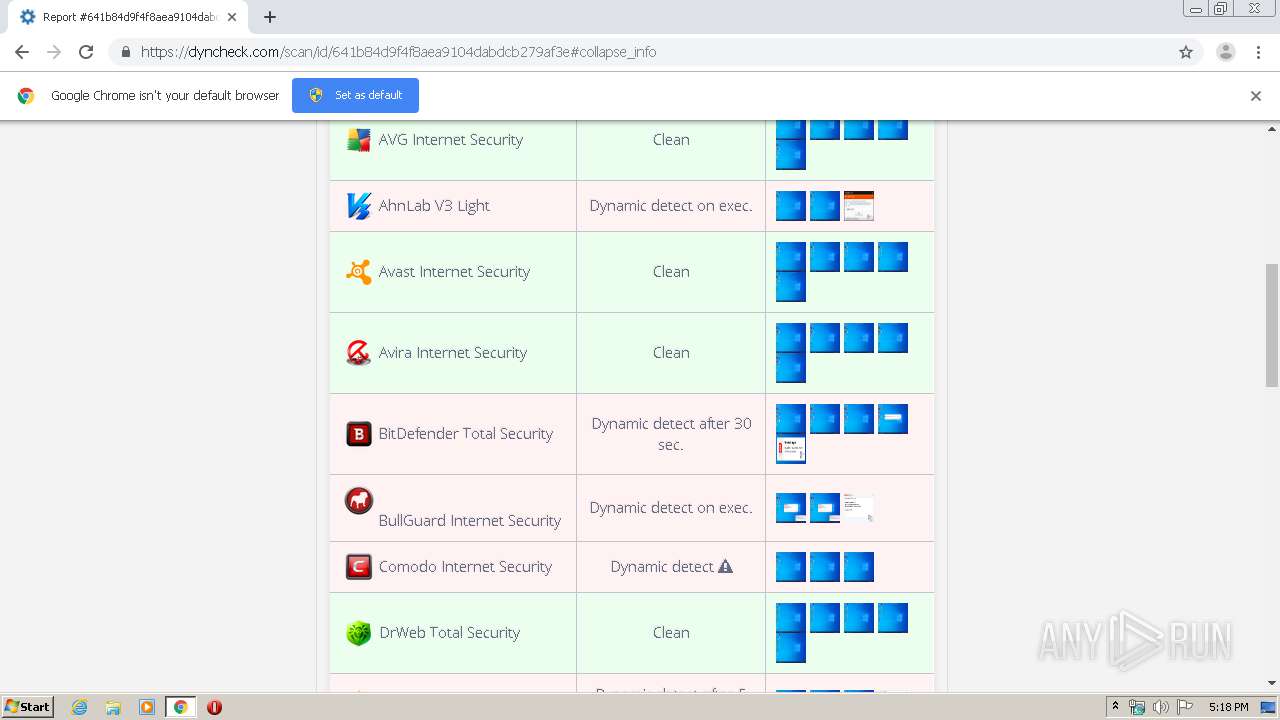Open AhnLab's third screenshot thumbnail with the alert window
The height and width of the screenshot is (720, 1280).
pos(859,206)
